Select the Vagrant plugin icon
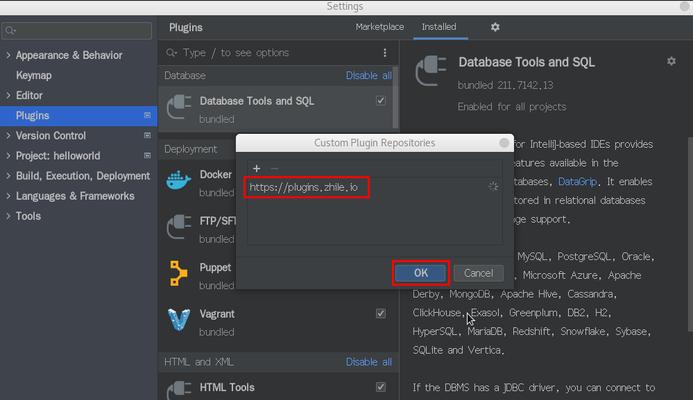The width and height of the screenshot is (693, 400). pyautogui.click(x=179, y=320)
